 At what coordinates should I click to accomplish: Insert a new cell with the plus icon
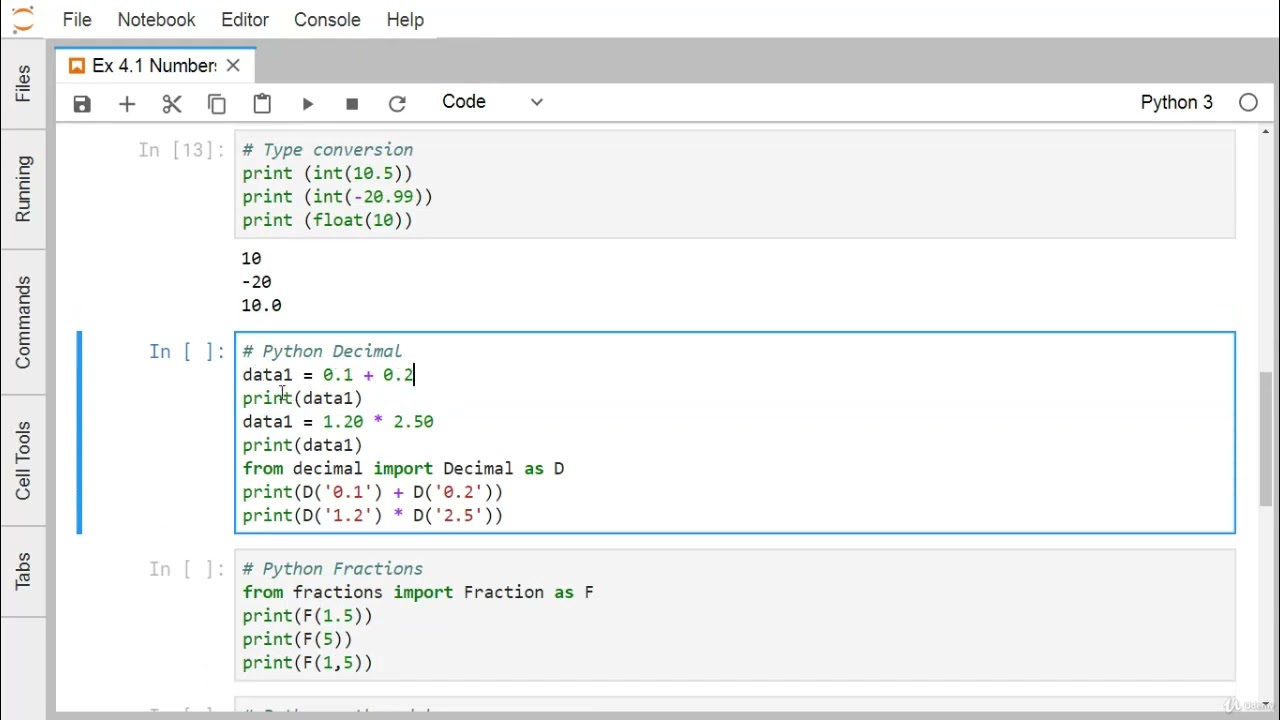[127, 104]
